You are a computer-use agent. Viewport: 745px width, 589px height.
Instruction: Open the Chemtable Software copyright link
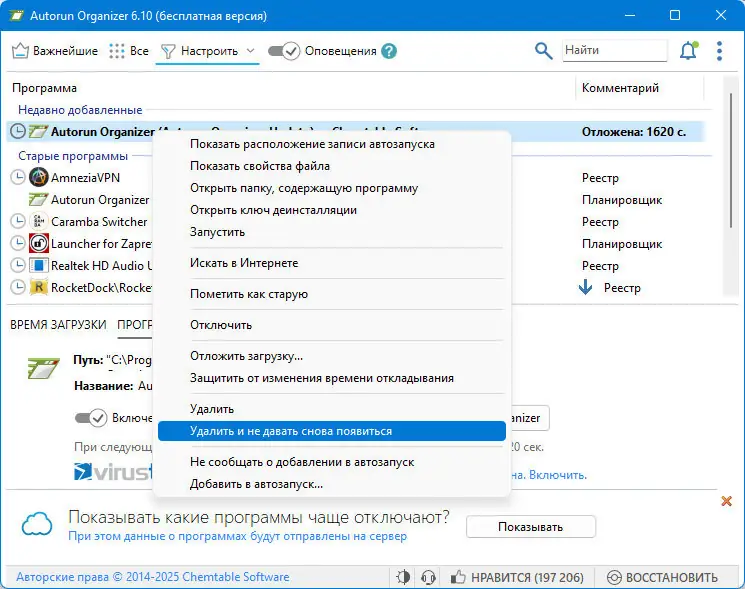153,577
